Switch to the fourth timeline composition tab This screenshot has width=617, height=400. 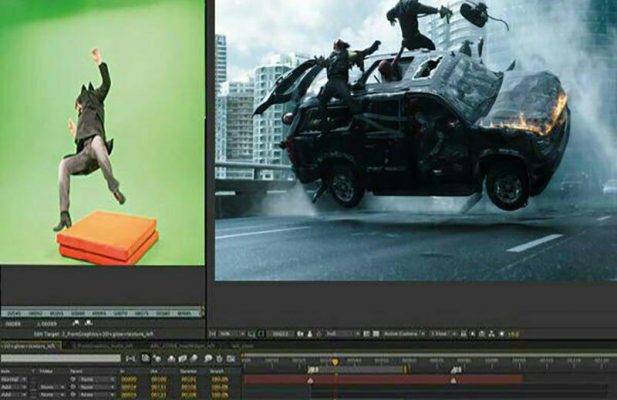[x=242, y=346]
